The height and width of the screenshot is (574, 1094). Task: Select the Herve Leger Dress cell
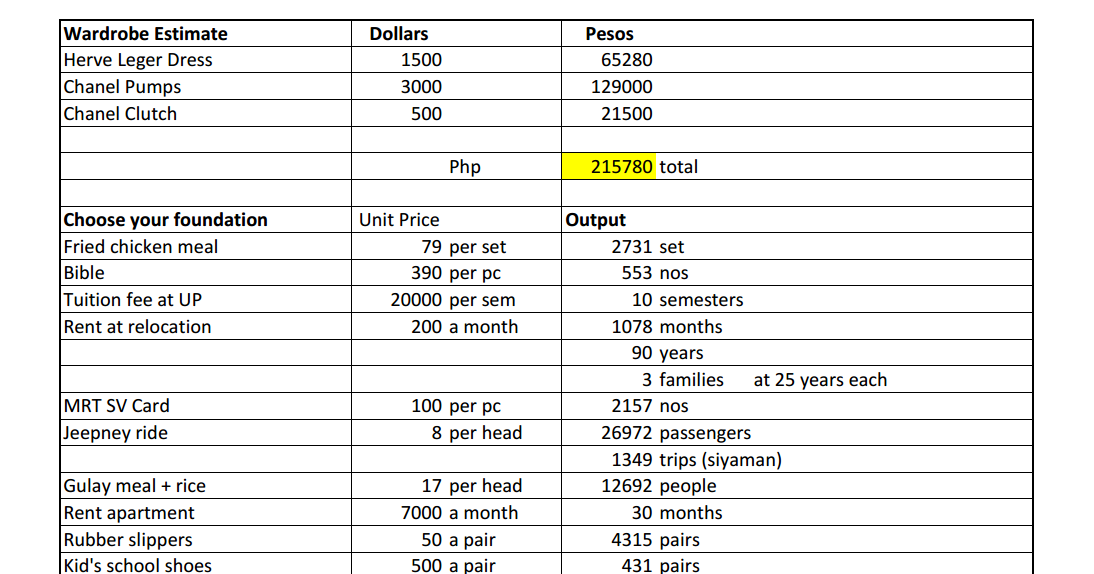tap(206, 60)
